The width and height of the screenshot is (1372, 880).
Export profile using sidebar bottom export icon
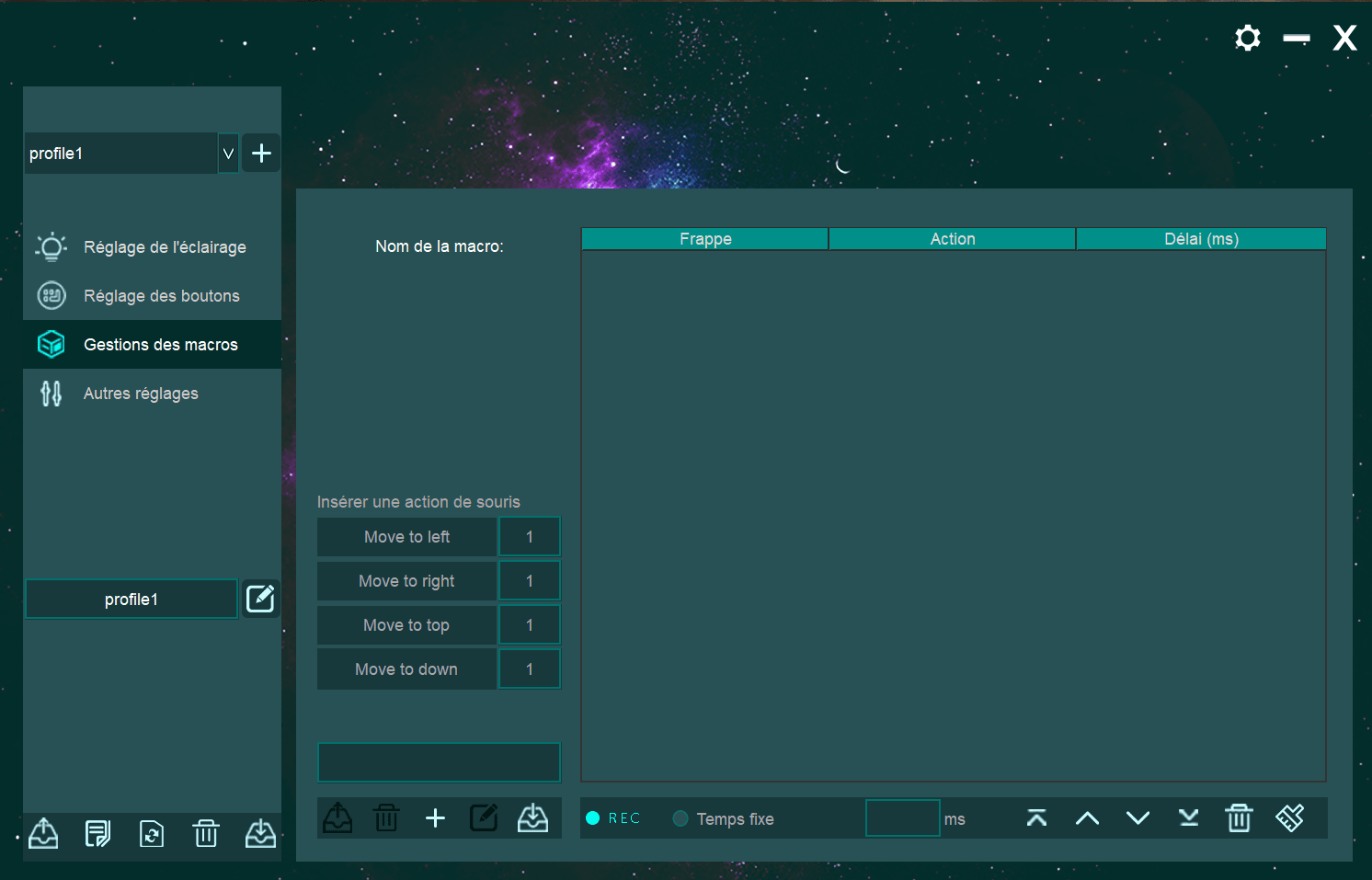(43, 834)
